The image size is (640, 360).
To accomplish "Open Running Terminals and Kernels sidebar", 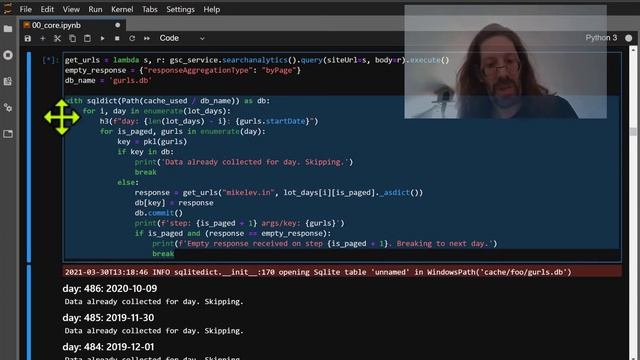I will pyautogui.click(x=8, y=55).
